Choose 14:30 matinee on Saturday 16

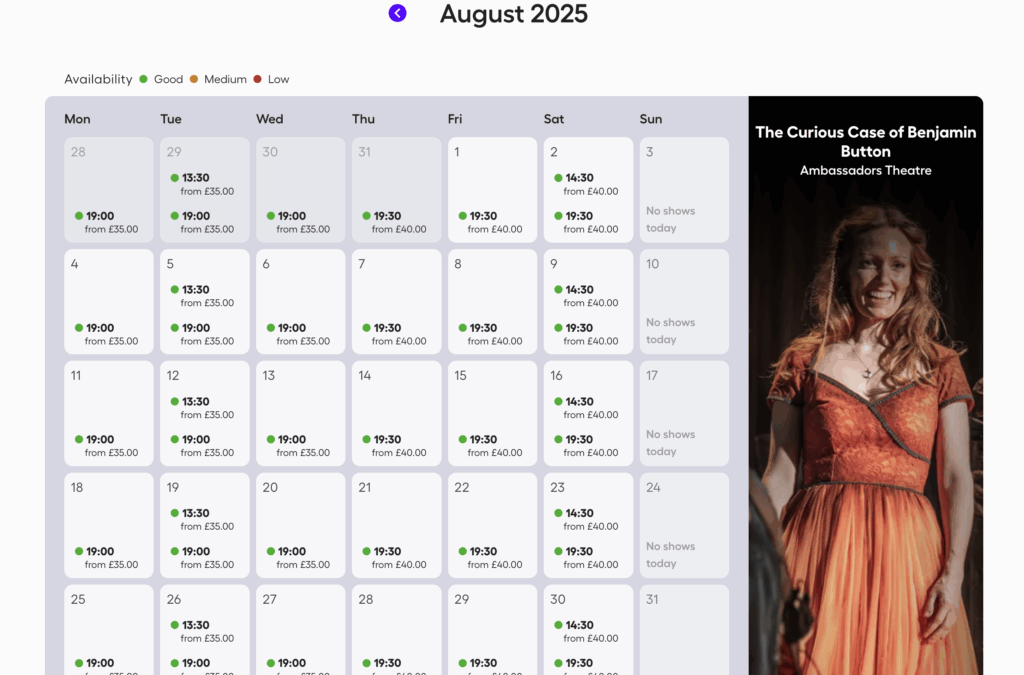click(x=586, y=407)
